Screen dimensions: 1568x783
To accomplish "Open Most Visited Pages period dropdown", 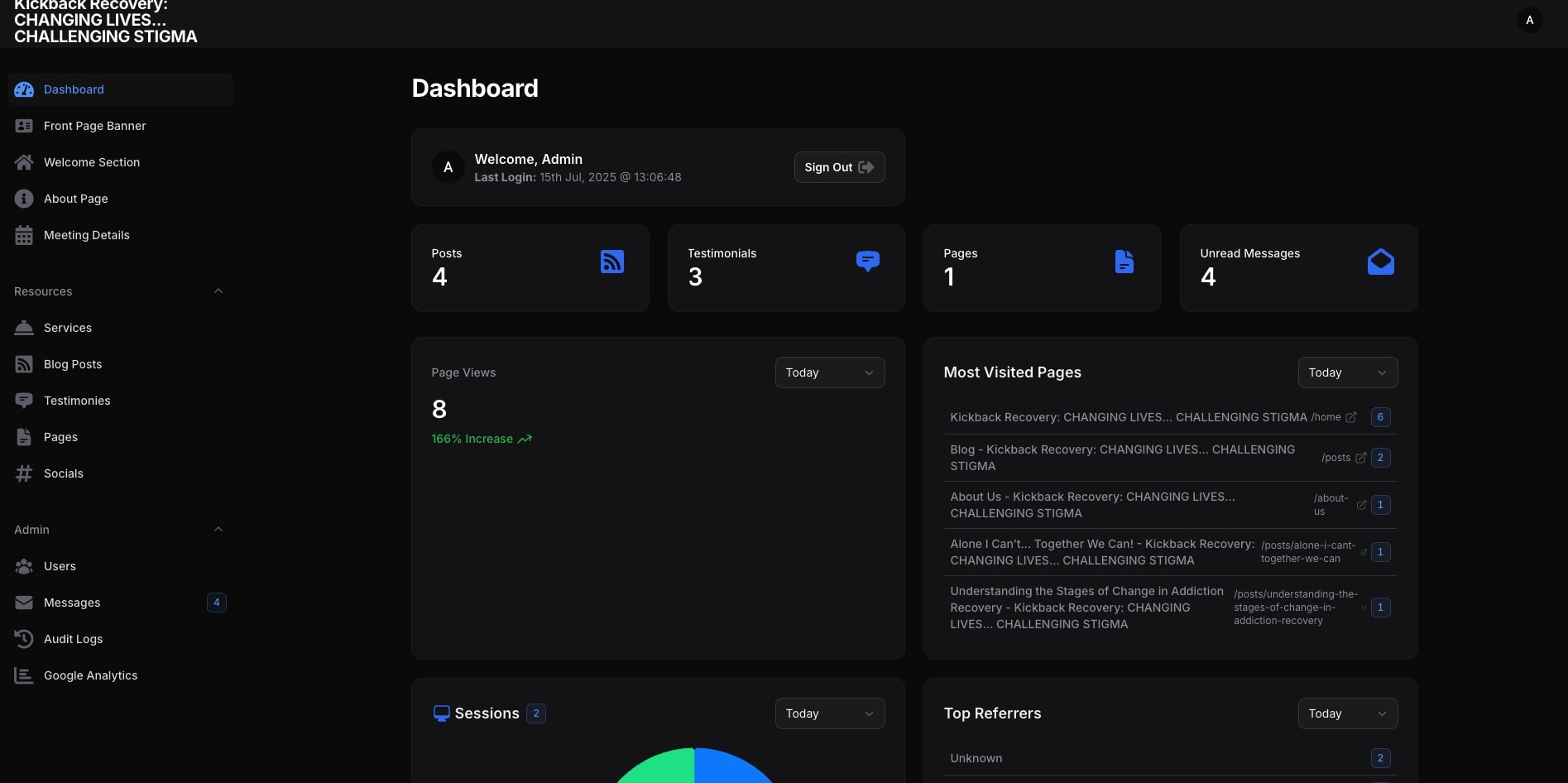I will [x=1347, y=372].
